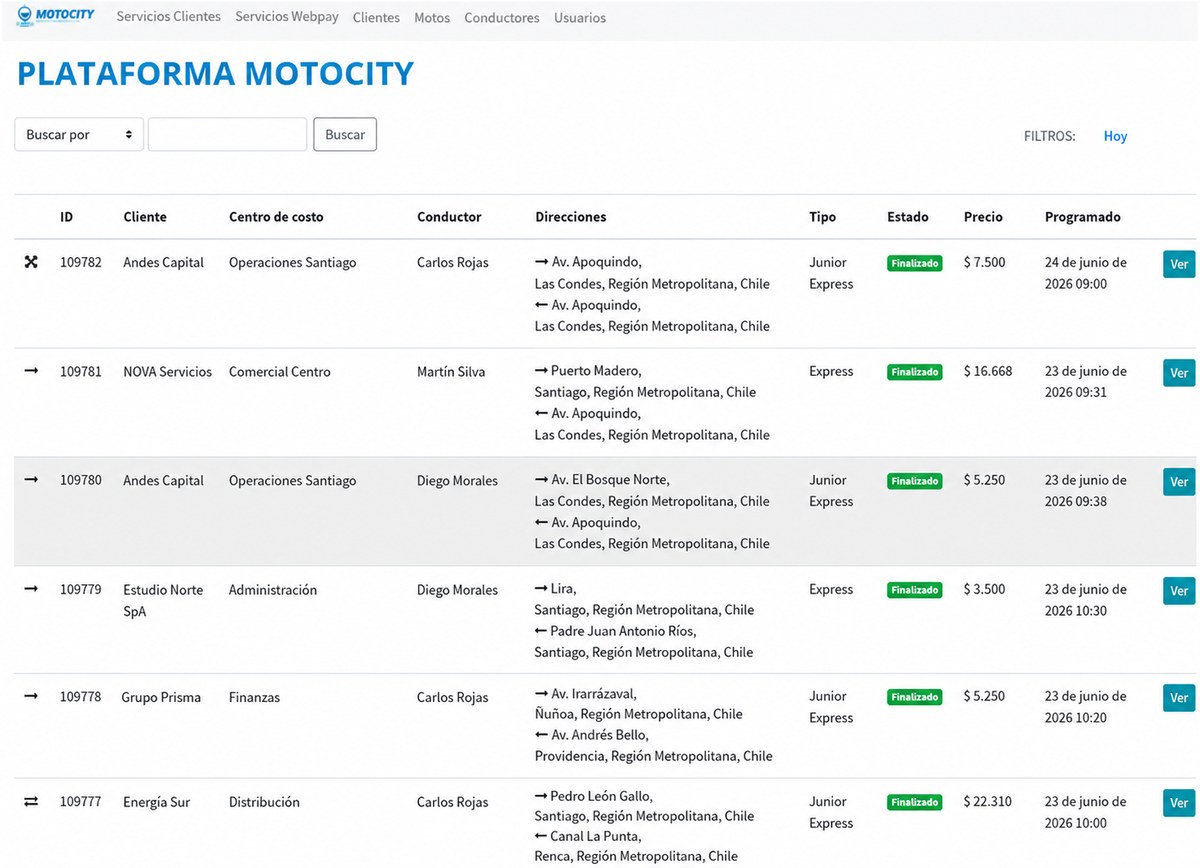Click Ver for service 109782
The image size is (1200, 868).
(1179, 264)
